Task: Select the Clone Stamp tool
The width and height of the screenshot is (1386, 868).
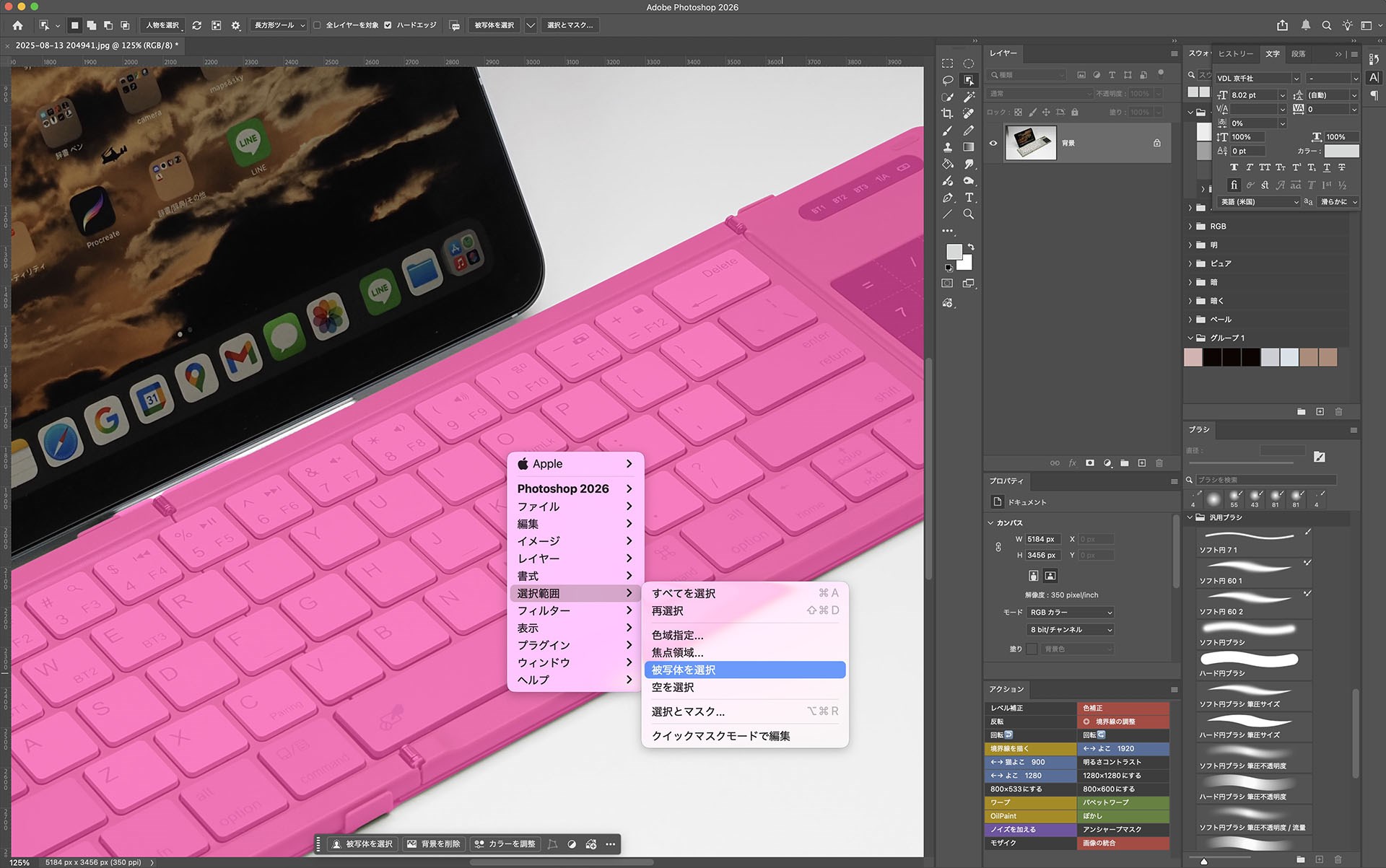Action: click(946, 146)
